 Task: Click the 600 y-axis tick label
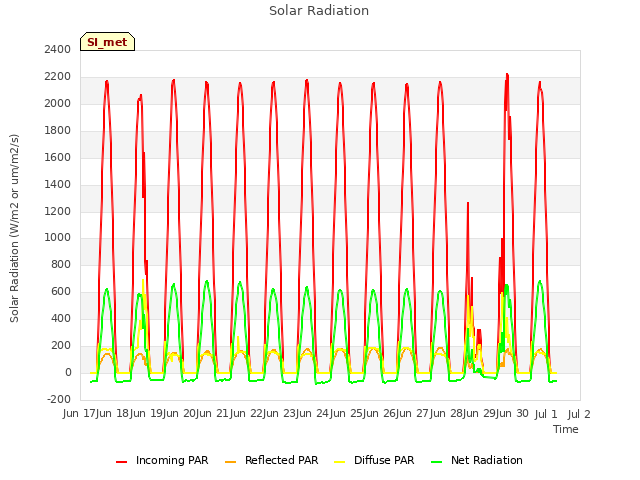point(61,291)
